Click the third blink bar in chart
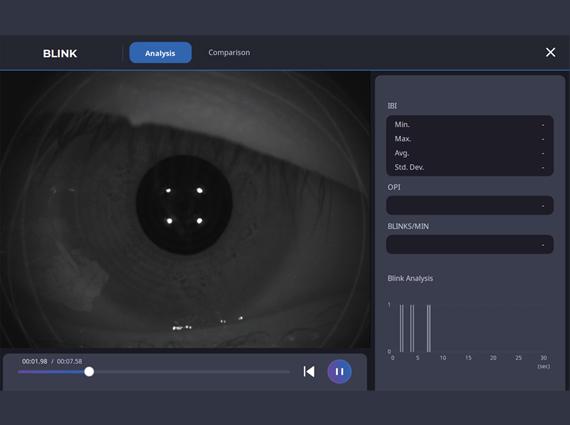Screen dimensions: 570x425 coord(429,328)
